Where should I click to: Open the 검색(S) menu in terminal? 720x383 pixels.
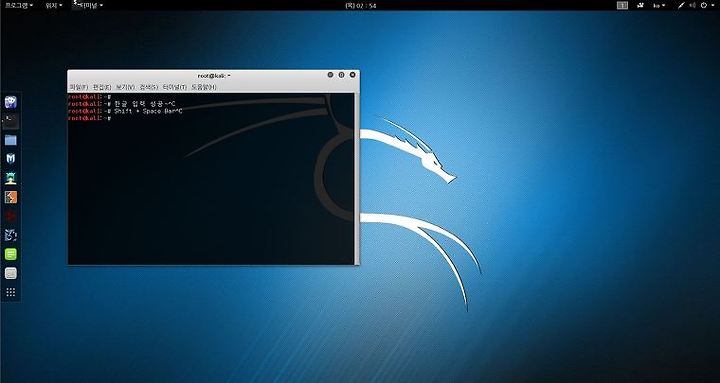coord(149,87)
